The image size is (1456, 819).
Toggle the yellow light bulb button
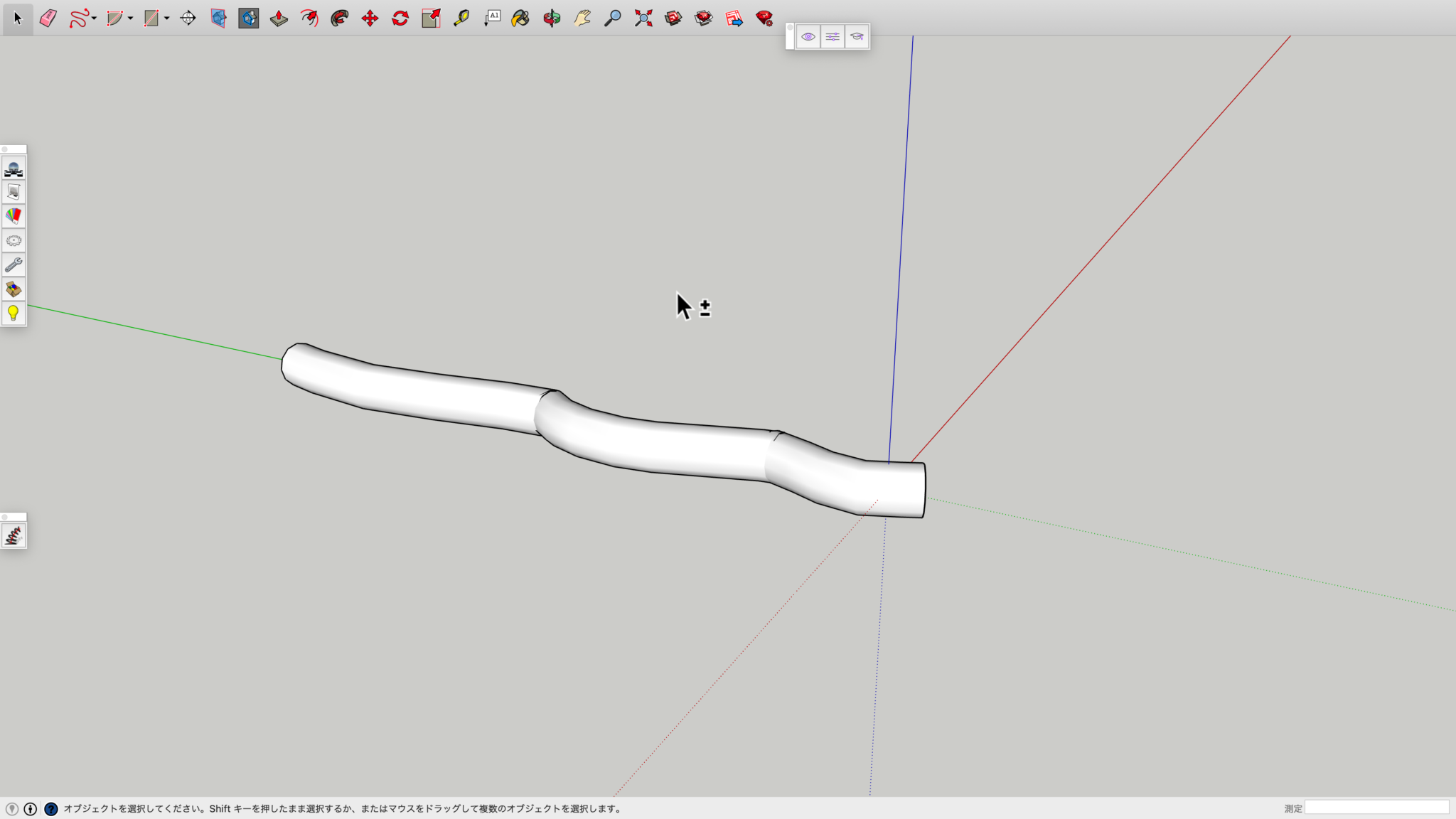coord(14,314)
